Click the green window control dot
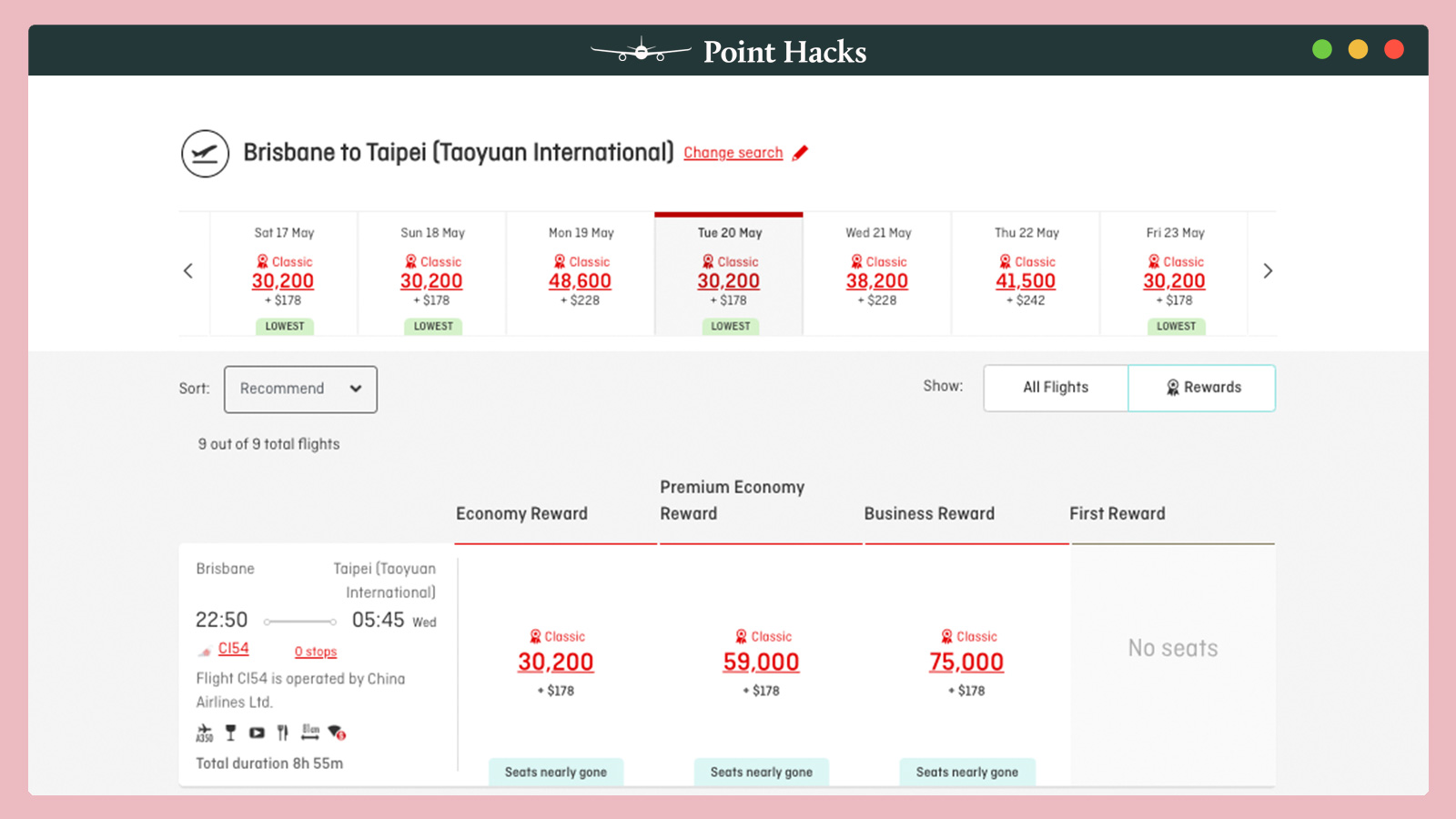Image resolution: width=1456 pixels, height=819 pixels. point(1322,49)
